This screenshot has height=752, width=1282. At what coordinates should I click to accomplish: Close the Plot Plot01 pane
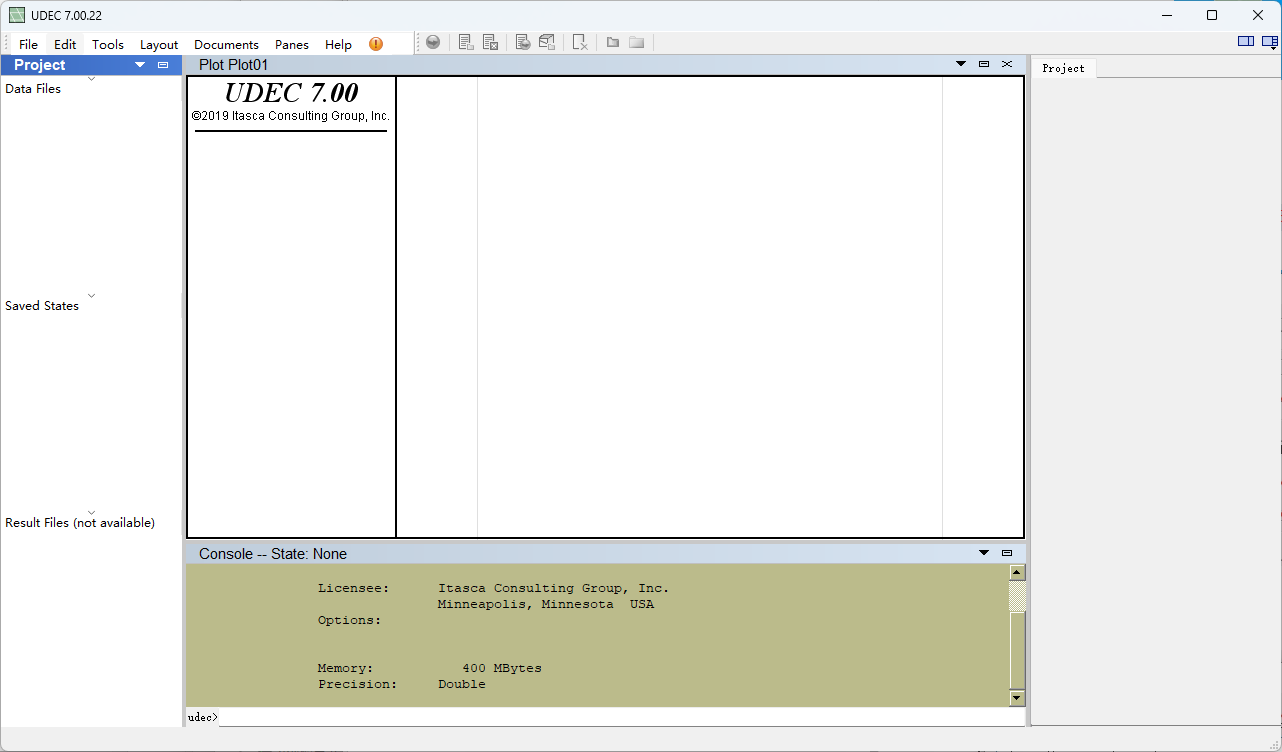[x=1007, y=64]
